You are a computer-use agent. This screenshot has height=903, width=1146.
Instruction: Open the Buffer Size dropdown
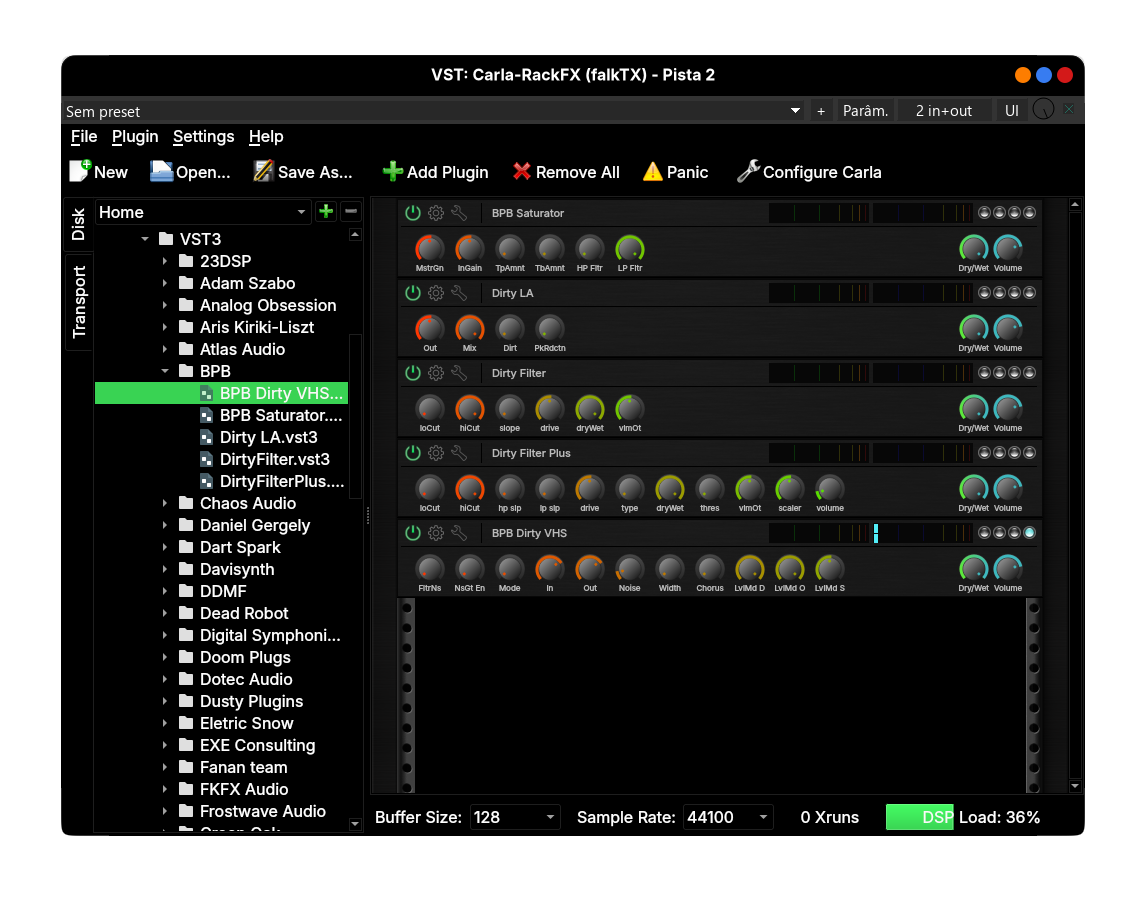515,817
